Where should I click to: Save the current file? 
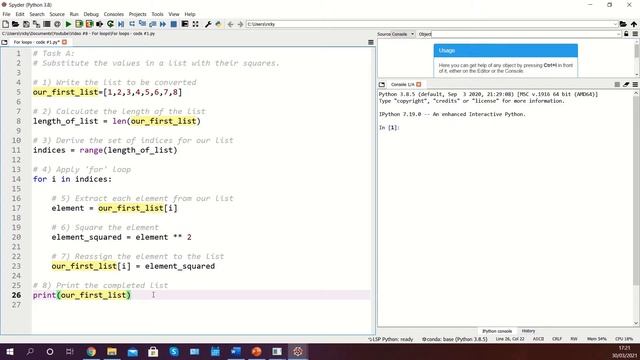tap(26, 24)
